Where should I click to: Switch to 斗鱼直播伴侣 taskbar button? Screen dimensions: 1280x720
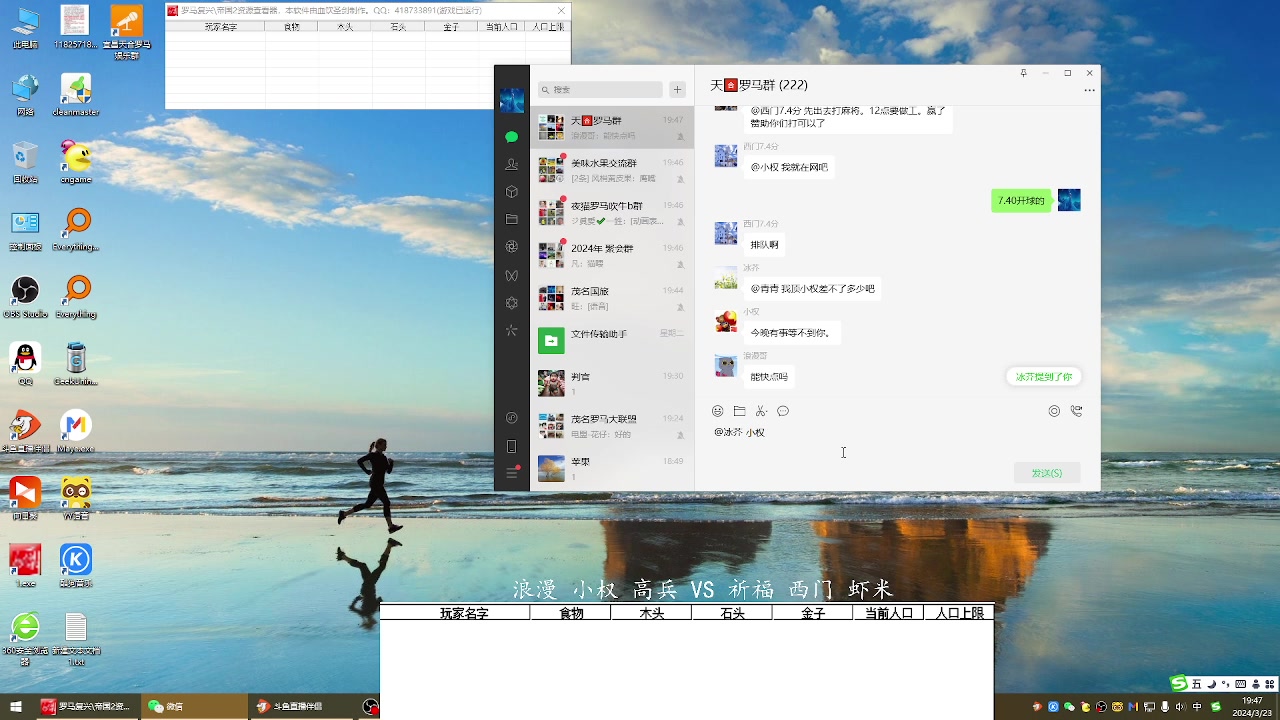tap(301, 707)
